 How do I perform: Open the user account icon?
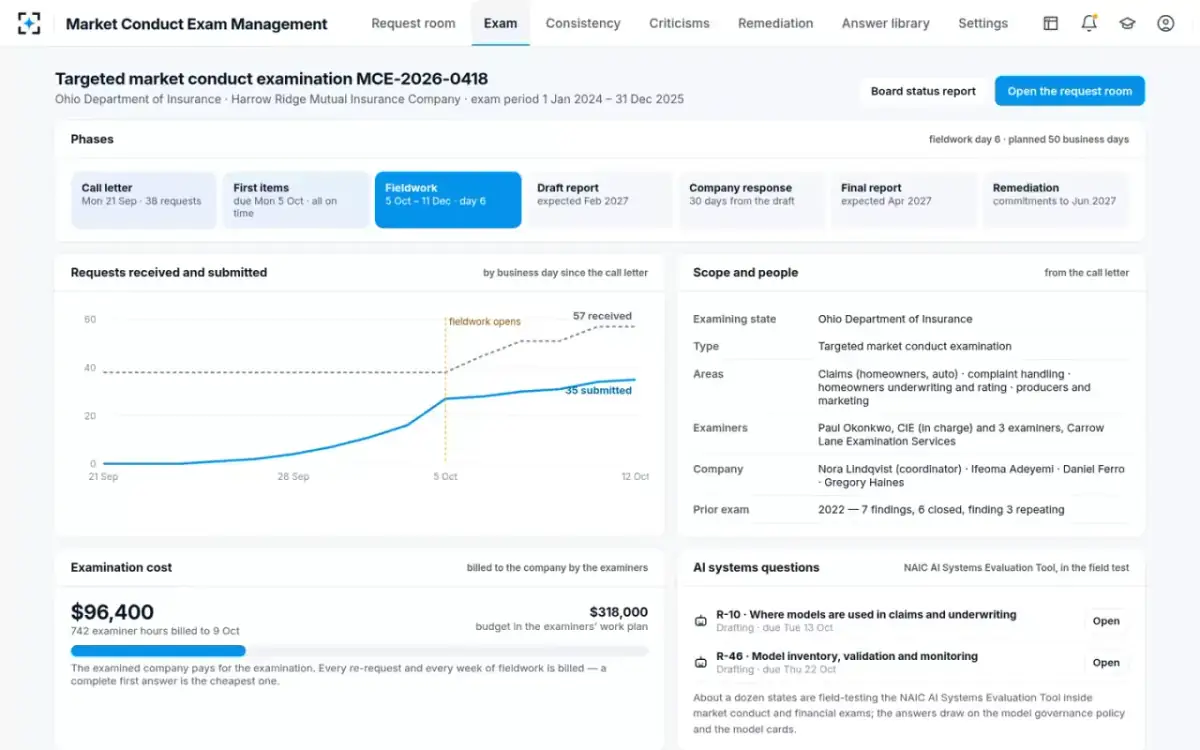[1165, 23]
